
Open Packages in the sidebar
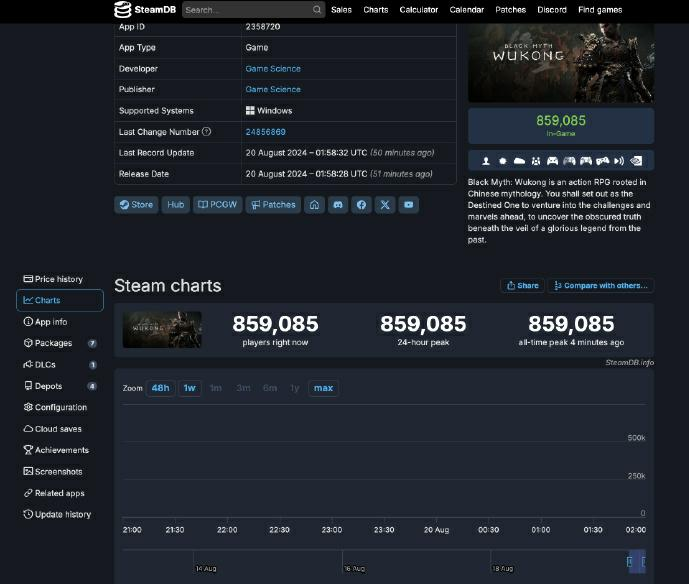(60, 343)
